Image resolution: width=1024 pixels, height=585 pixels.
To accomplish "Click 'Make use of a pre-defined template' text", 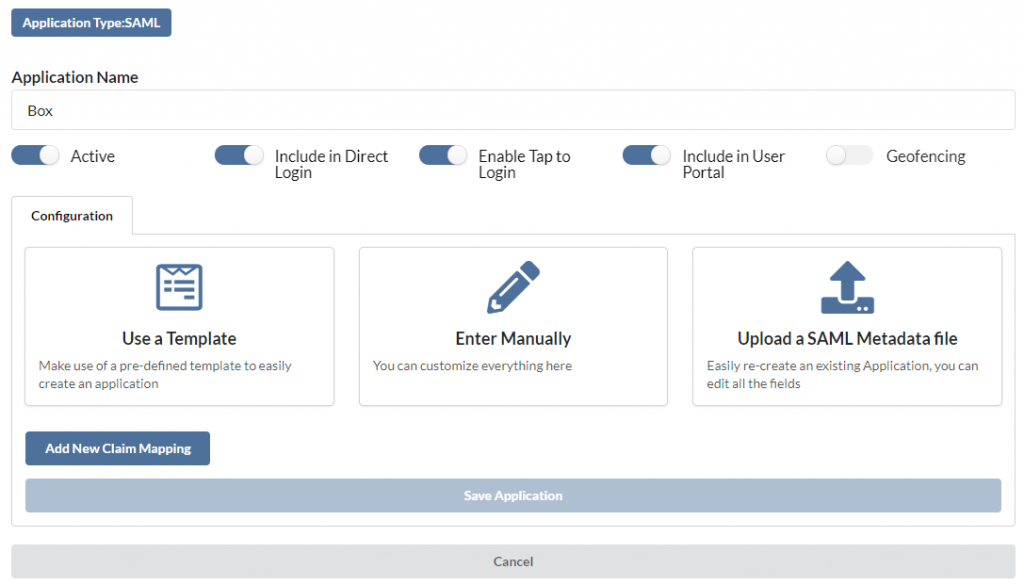I will click(x=165, y=375).
